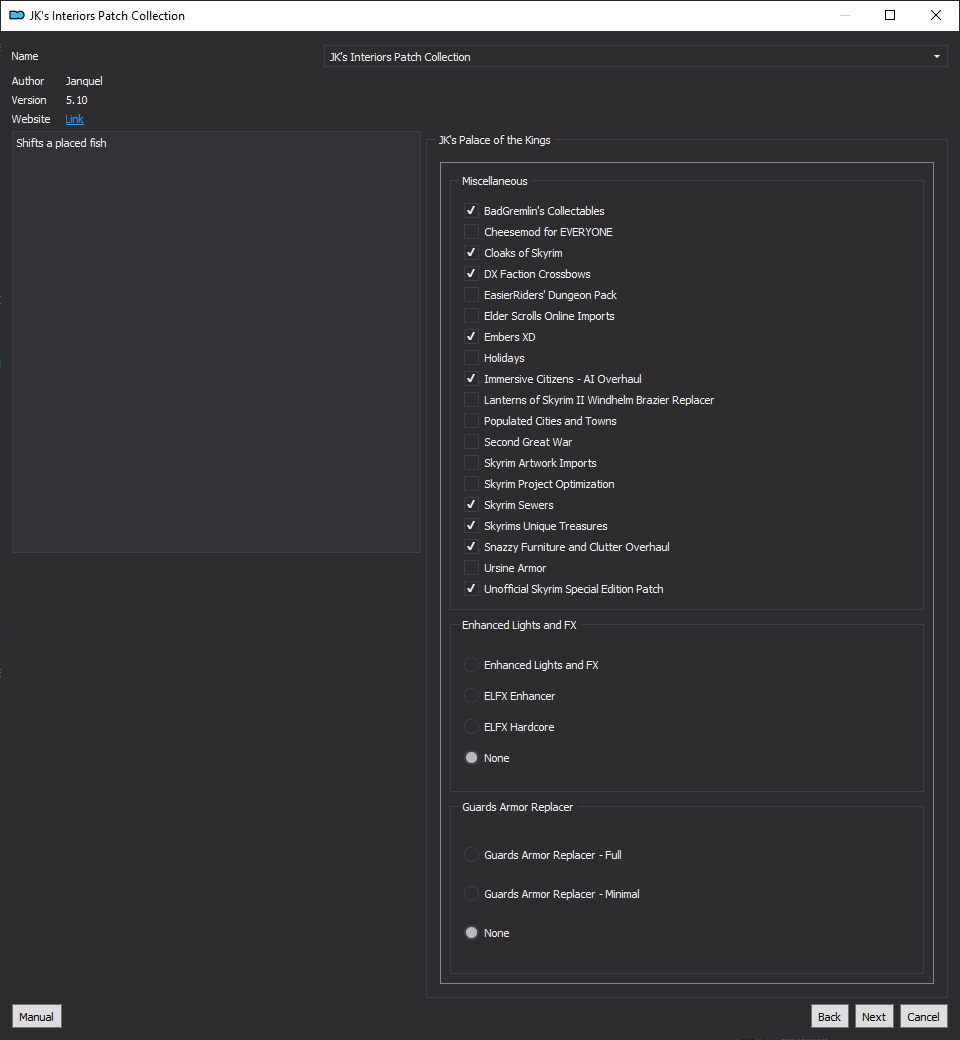Image resolution: width=960 pixels, height=1040 pixels.
Task: Uncheck BadGremlin's Collectables
Action: point(471,211)
